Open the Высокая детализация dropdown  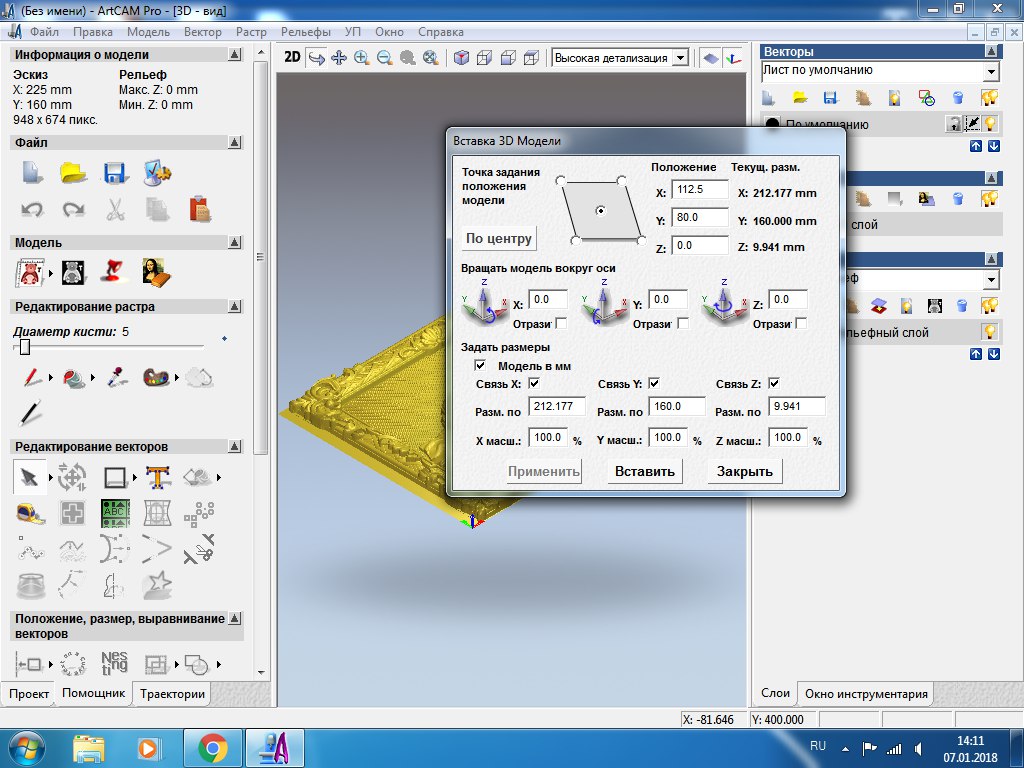click(680, 58)
